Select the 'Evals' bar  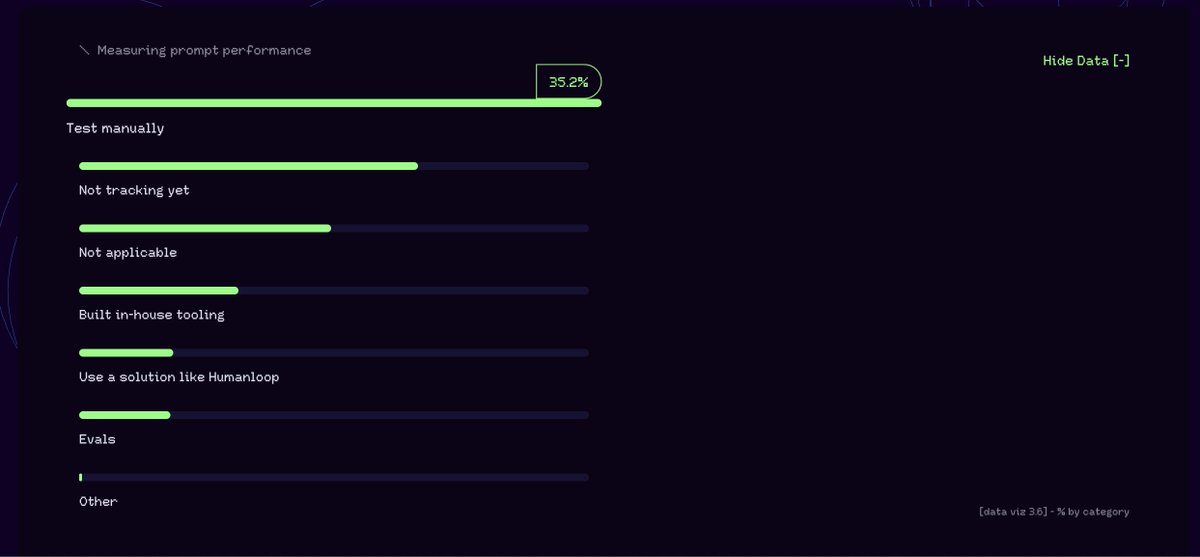click(333, 415)
